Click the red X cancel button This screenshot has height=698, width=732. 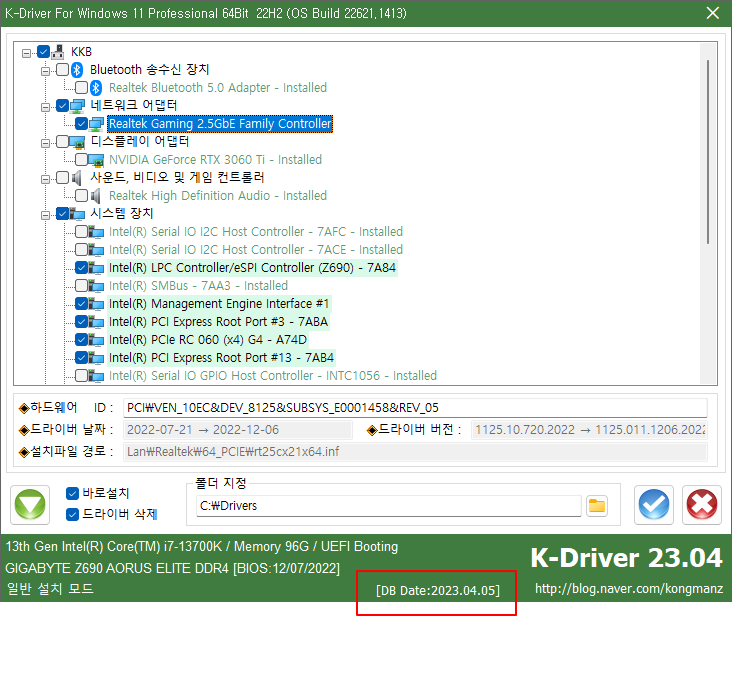[x=702, y=505]
